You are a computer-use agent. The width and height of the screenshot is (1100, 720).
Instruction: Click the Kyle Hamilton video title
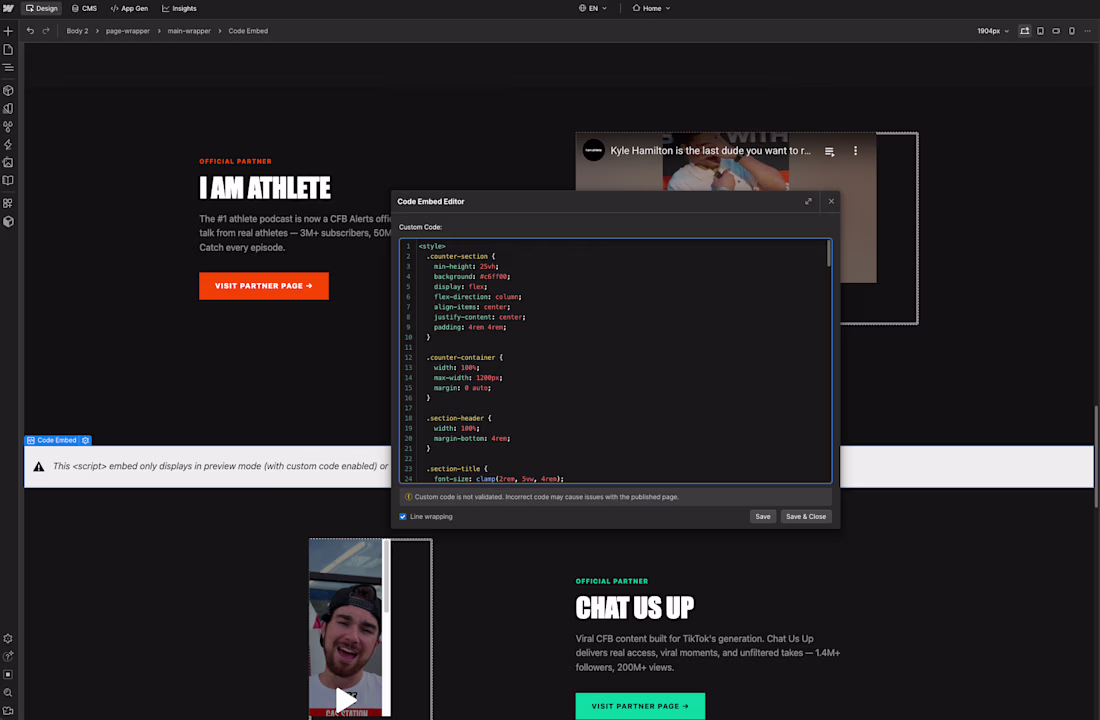710,151
